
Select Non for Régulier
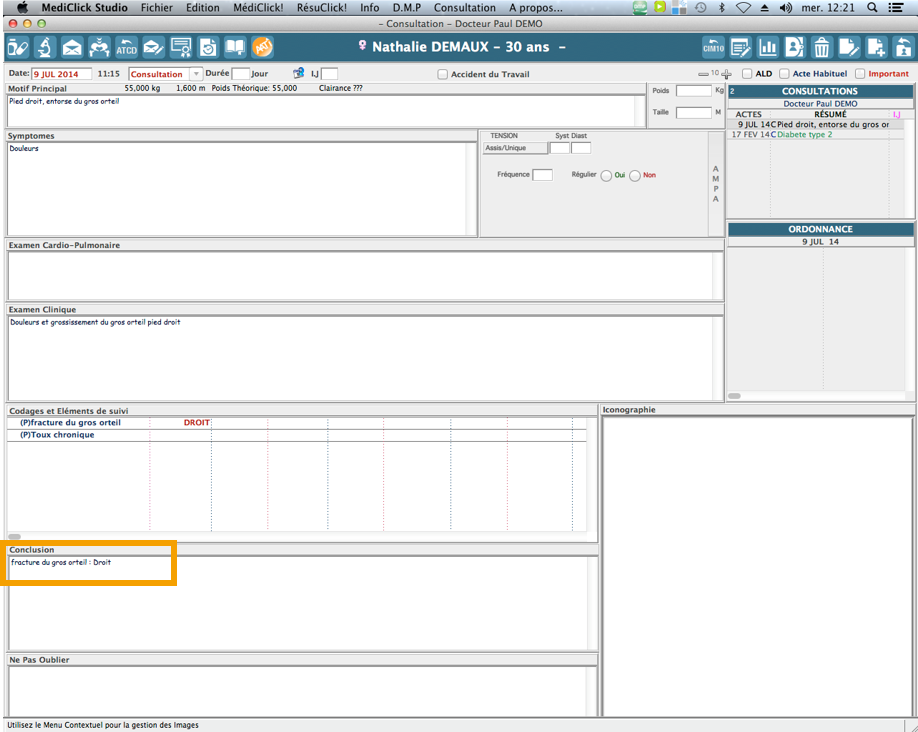(635, 176)
